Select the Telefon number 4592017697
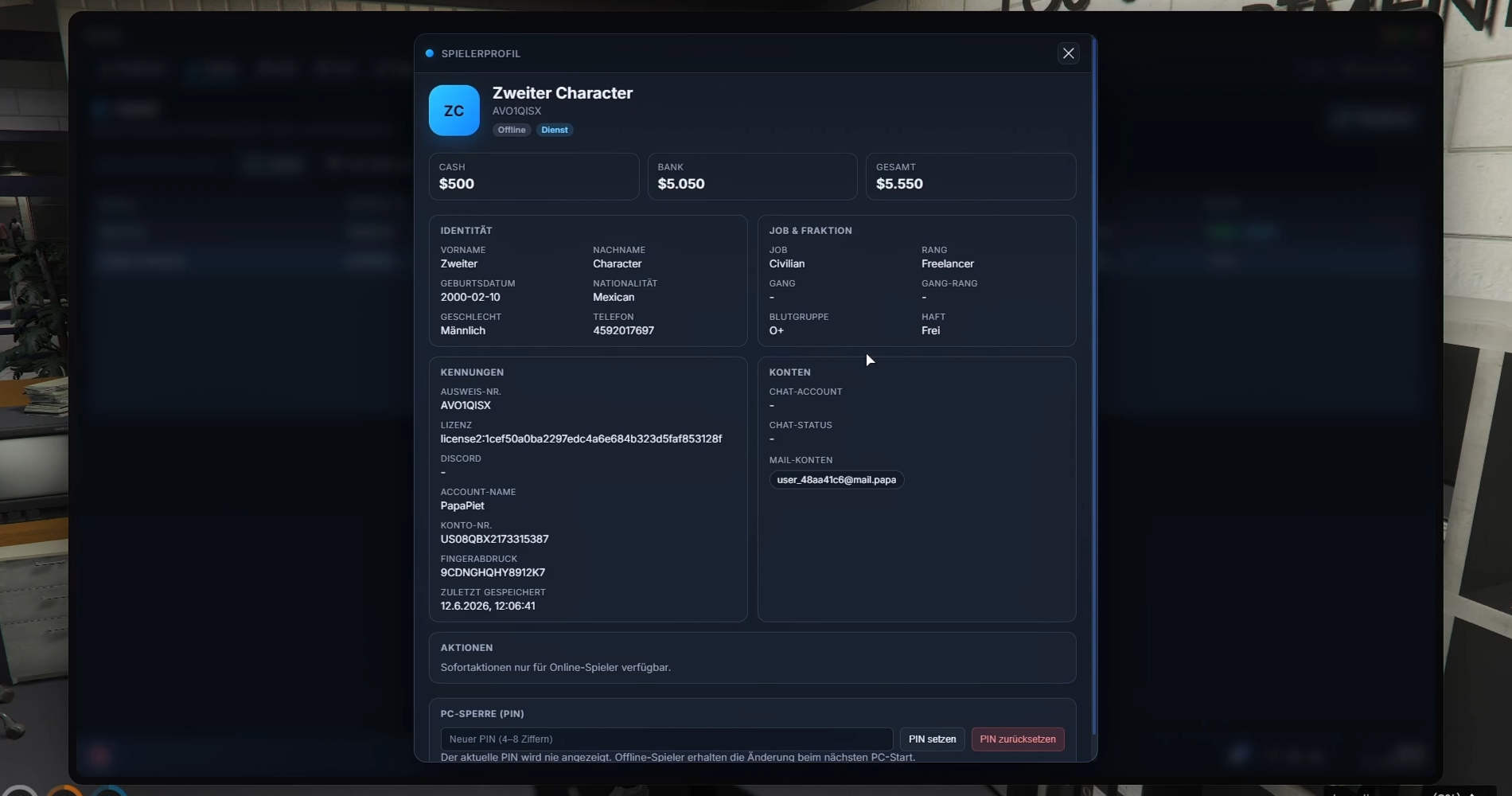The height and width of the screenshot is (796, 1512). (x=623, y=330)
